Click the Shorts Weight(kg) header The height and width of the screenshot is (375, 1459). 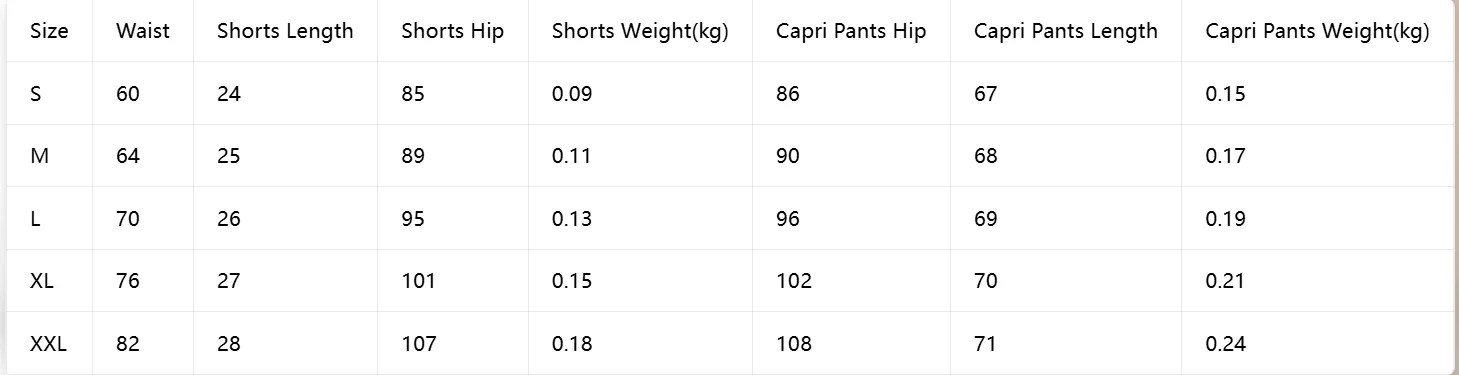(640, 31)
